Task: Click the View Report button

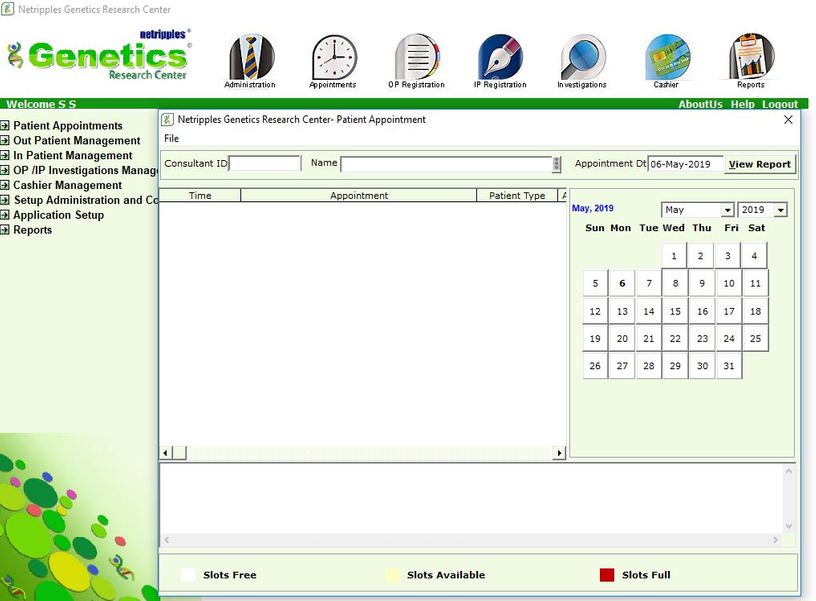Action: pos(760,164)
